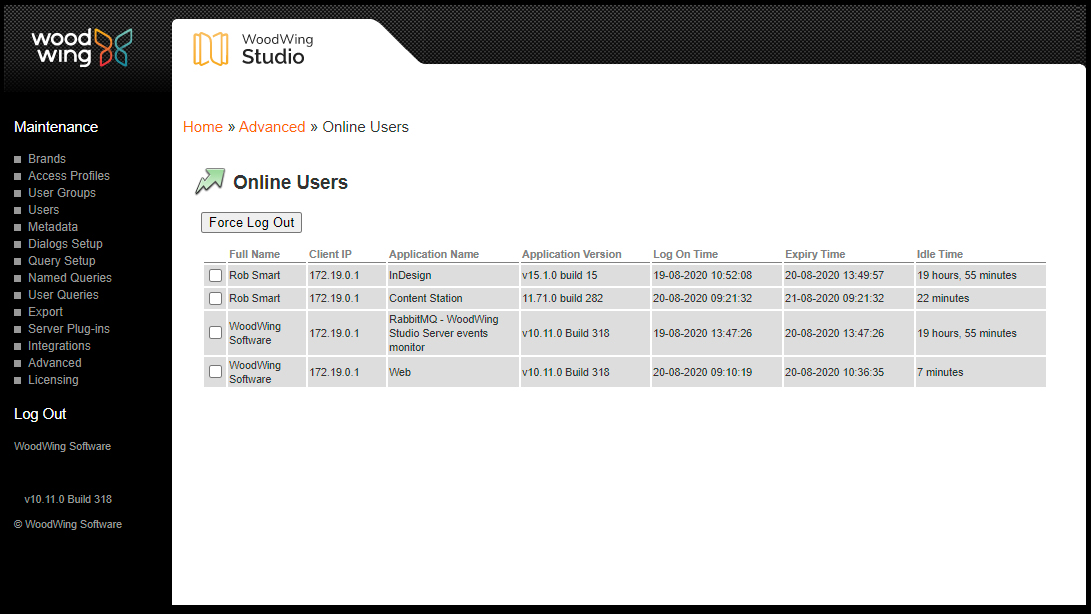Click the Application Version column header
1091x614 pixels.
(x=572, y=254)
